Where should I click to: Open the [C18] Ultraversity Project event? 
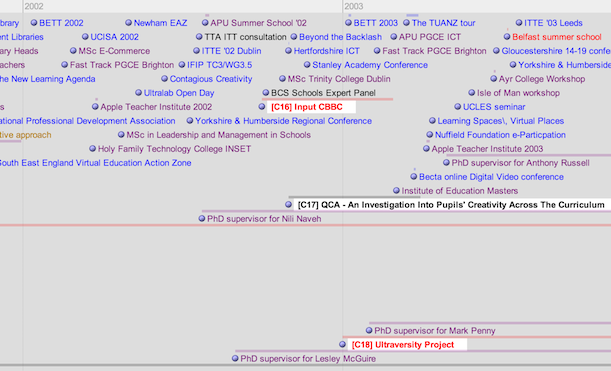click(407, 345)
